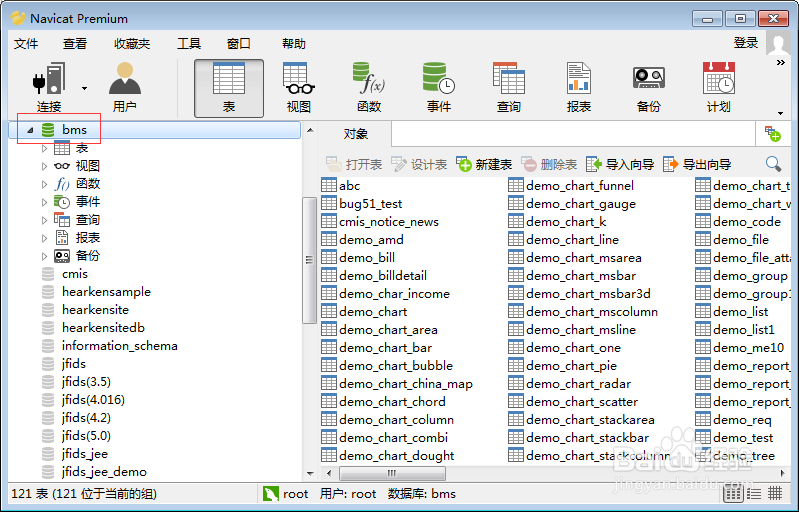Viewport: 799px width, 512px height.
Task: Open the 查看 menu
Action: (75, 44)
